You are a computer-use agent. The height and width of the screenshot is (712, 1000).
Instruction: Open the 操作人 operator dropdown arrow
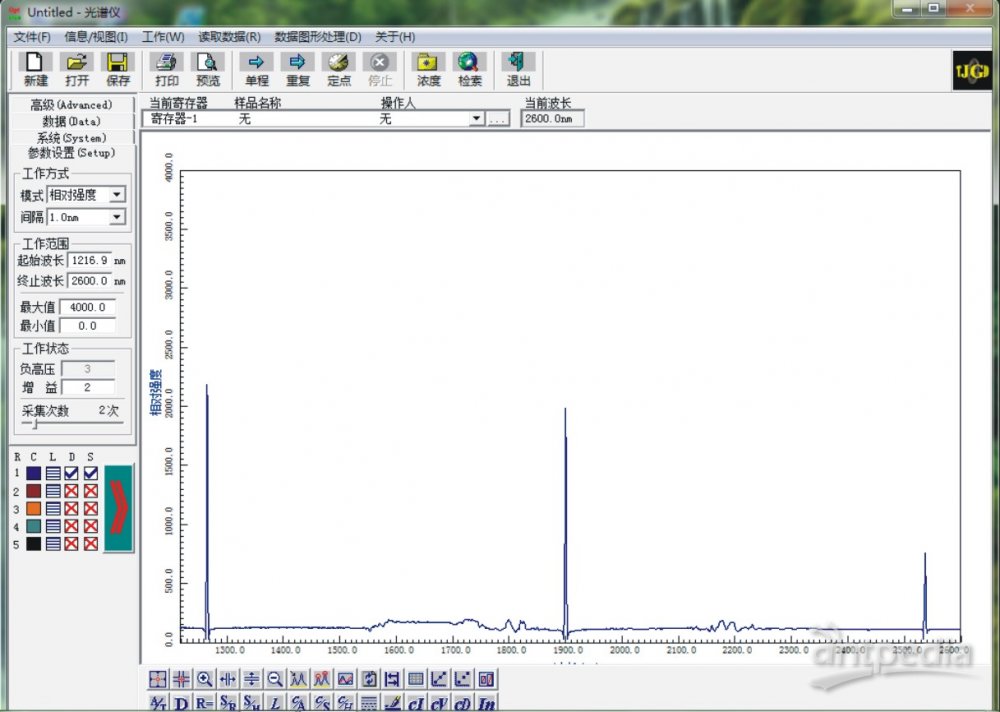[476, 119]
